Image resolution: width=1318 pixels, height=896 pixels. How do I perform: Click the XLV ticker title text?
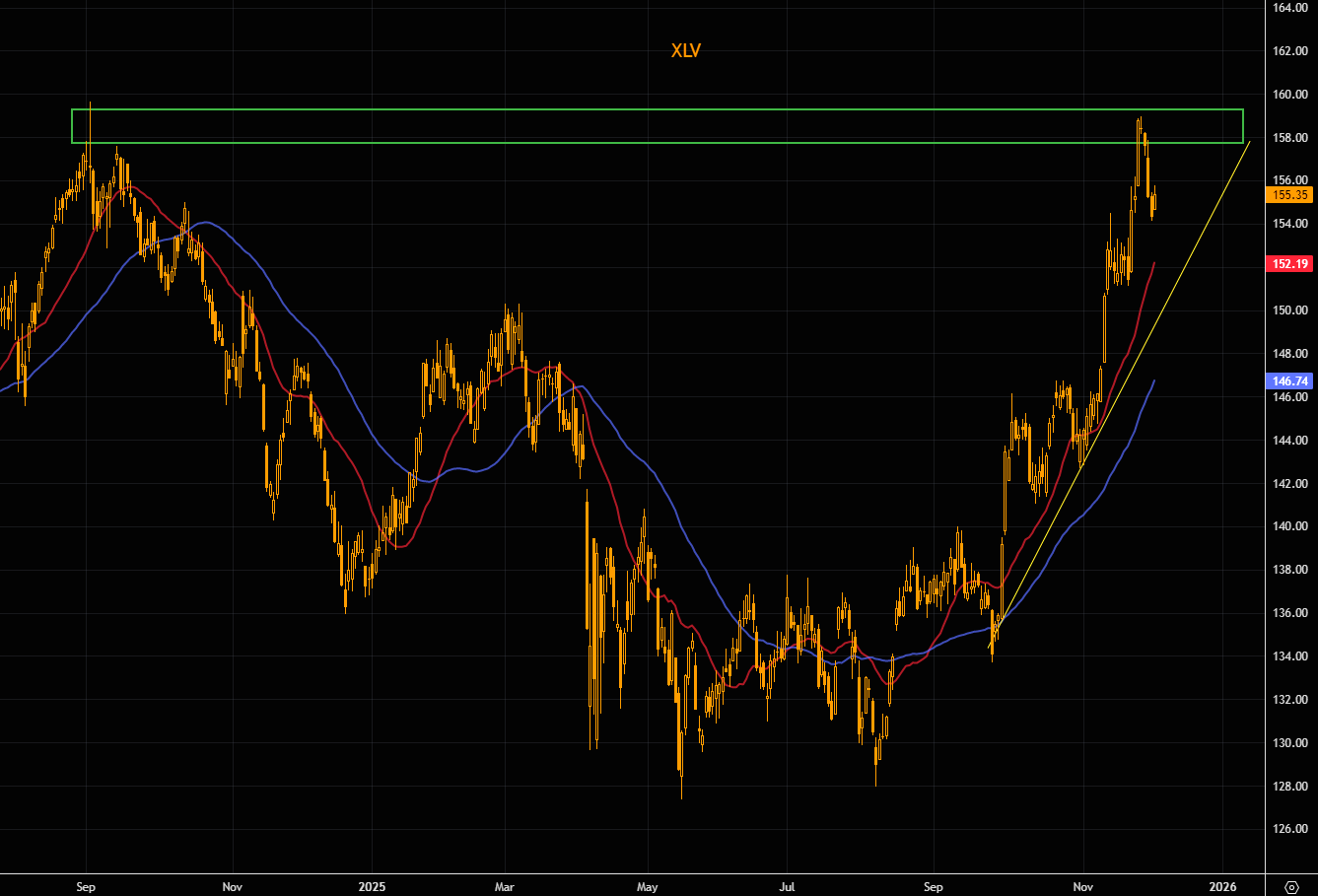point(686,51)
